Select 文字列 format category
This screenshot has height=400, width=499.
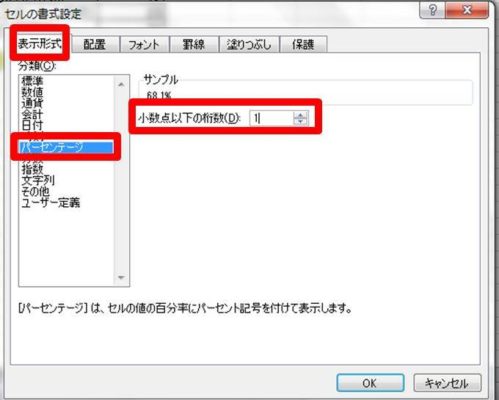point(38,180)
